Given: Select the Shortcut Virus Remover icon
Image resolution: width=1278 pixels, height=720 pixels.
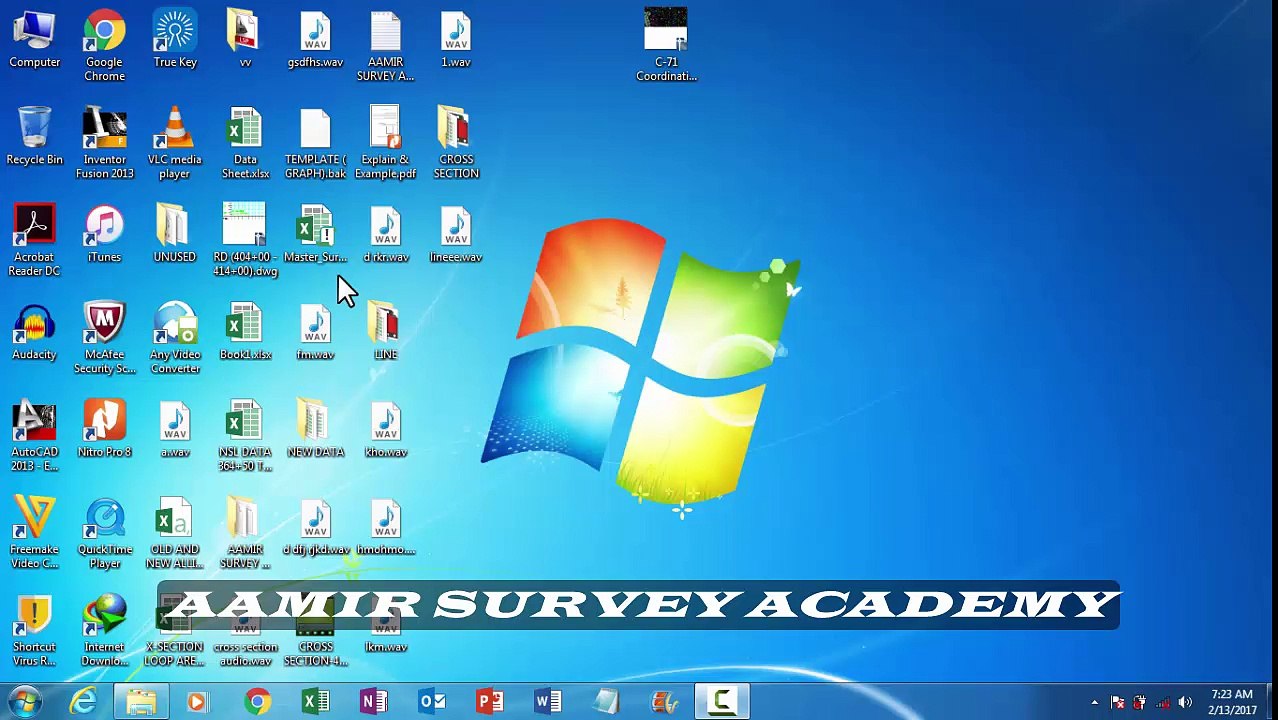Looking at the screenshot, I should point(34,632).
